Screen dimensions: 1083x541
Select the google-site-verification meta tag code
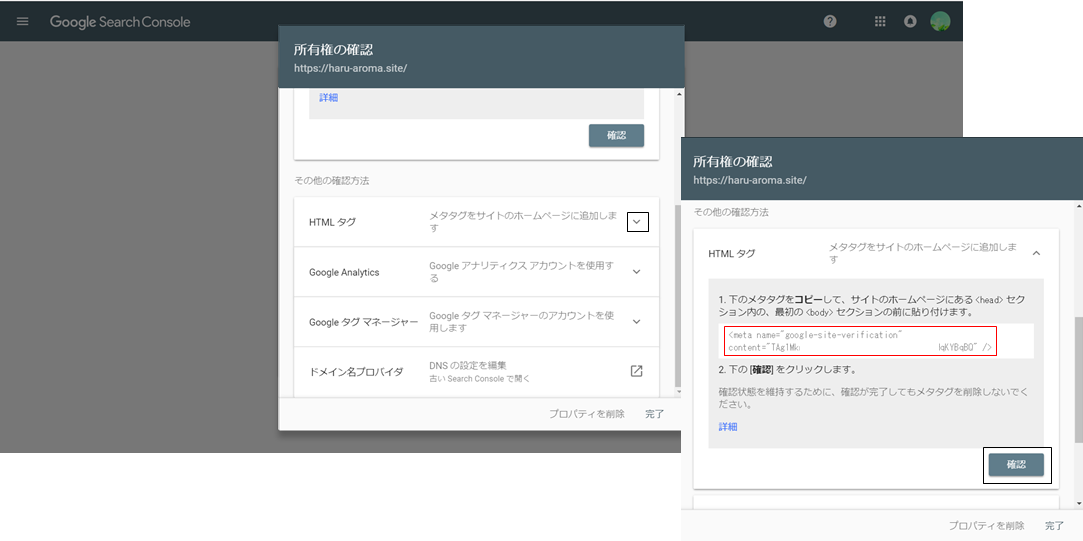(860, 341)
